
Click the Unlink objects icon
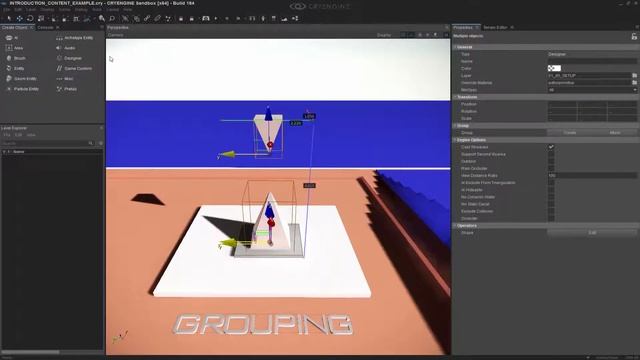pos(157,18)
